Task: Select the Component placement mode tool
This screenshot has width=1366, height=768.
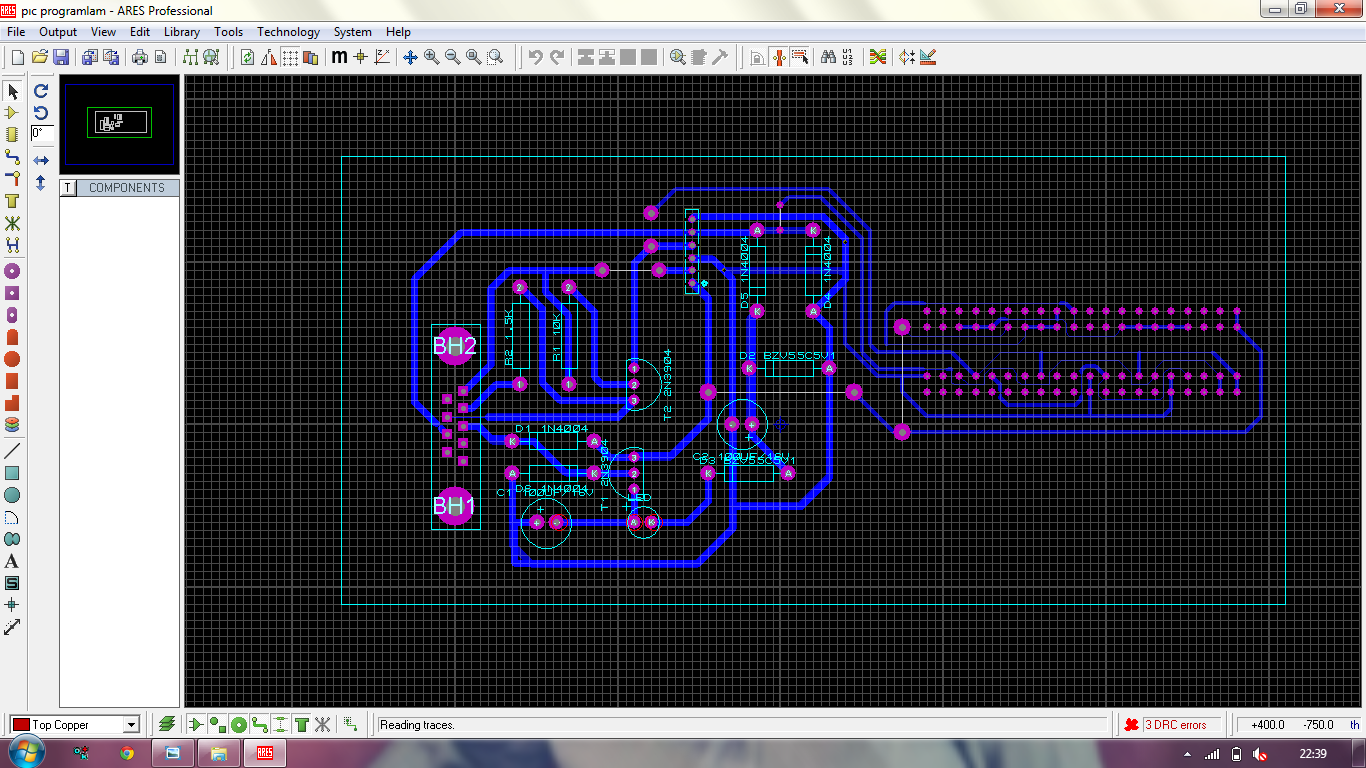Action: point(12,113)
